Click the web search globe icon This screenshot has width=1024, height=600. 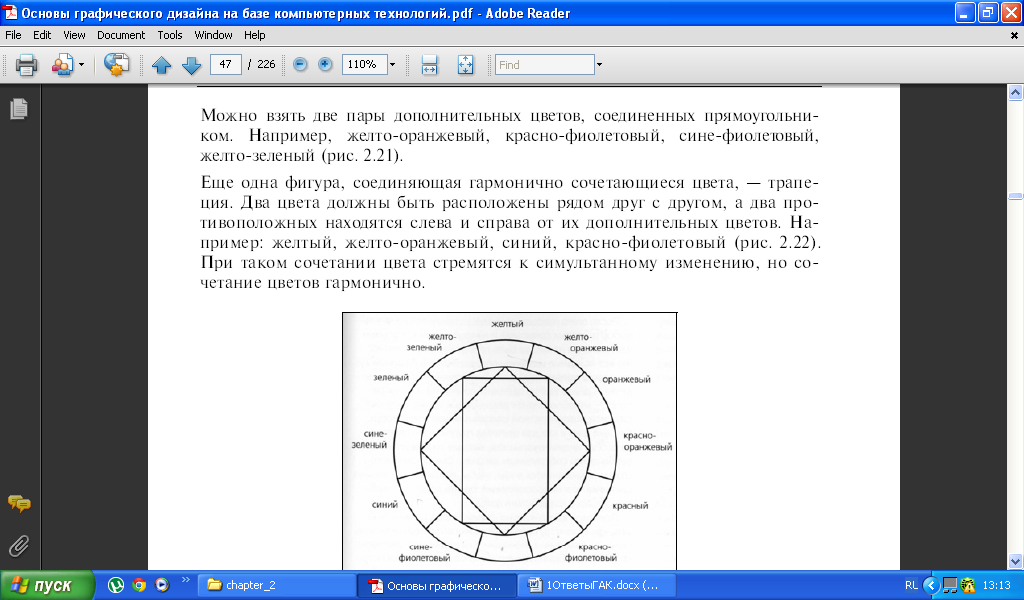point(116,65)
